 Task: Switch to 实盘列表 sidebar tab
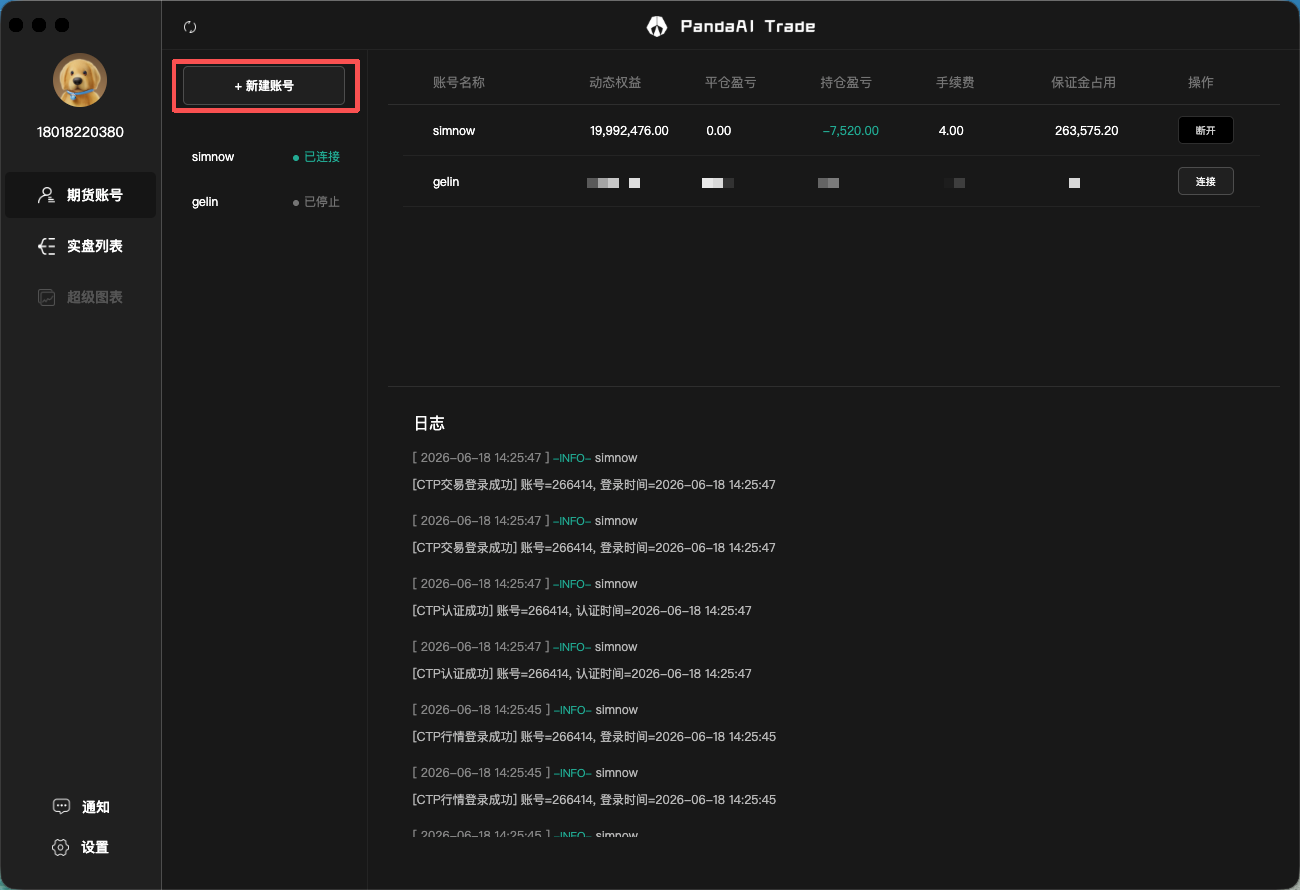(x=80, y=246)
